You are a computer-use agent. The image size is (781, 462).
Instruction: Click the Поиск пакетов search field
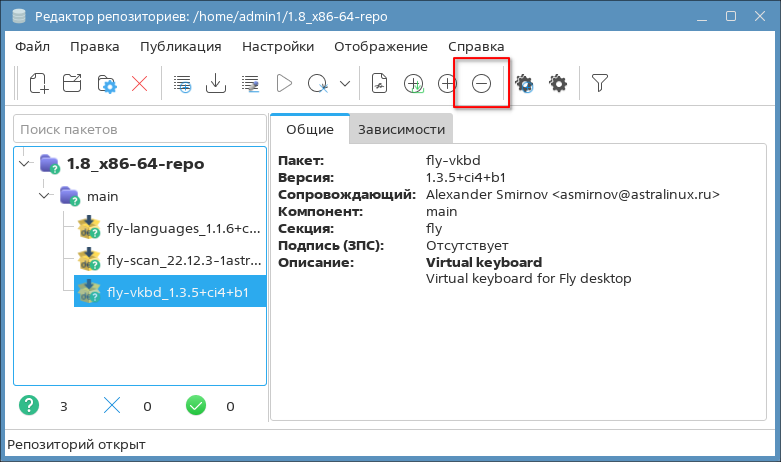coord(138,129)
